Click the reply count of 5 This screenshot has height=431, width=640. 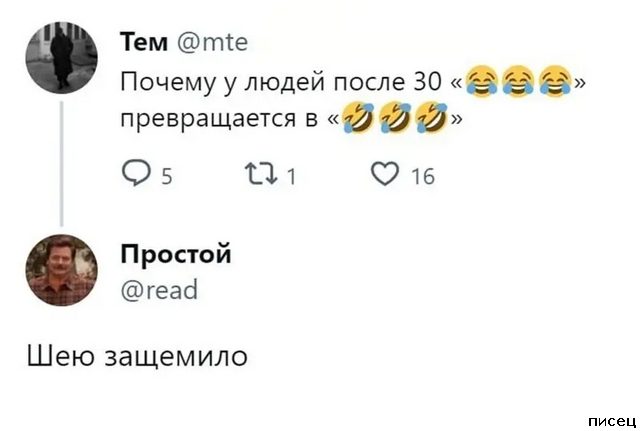[x=166, y=177]
